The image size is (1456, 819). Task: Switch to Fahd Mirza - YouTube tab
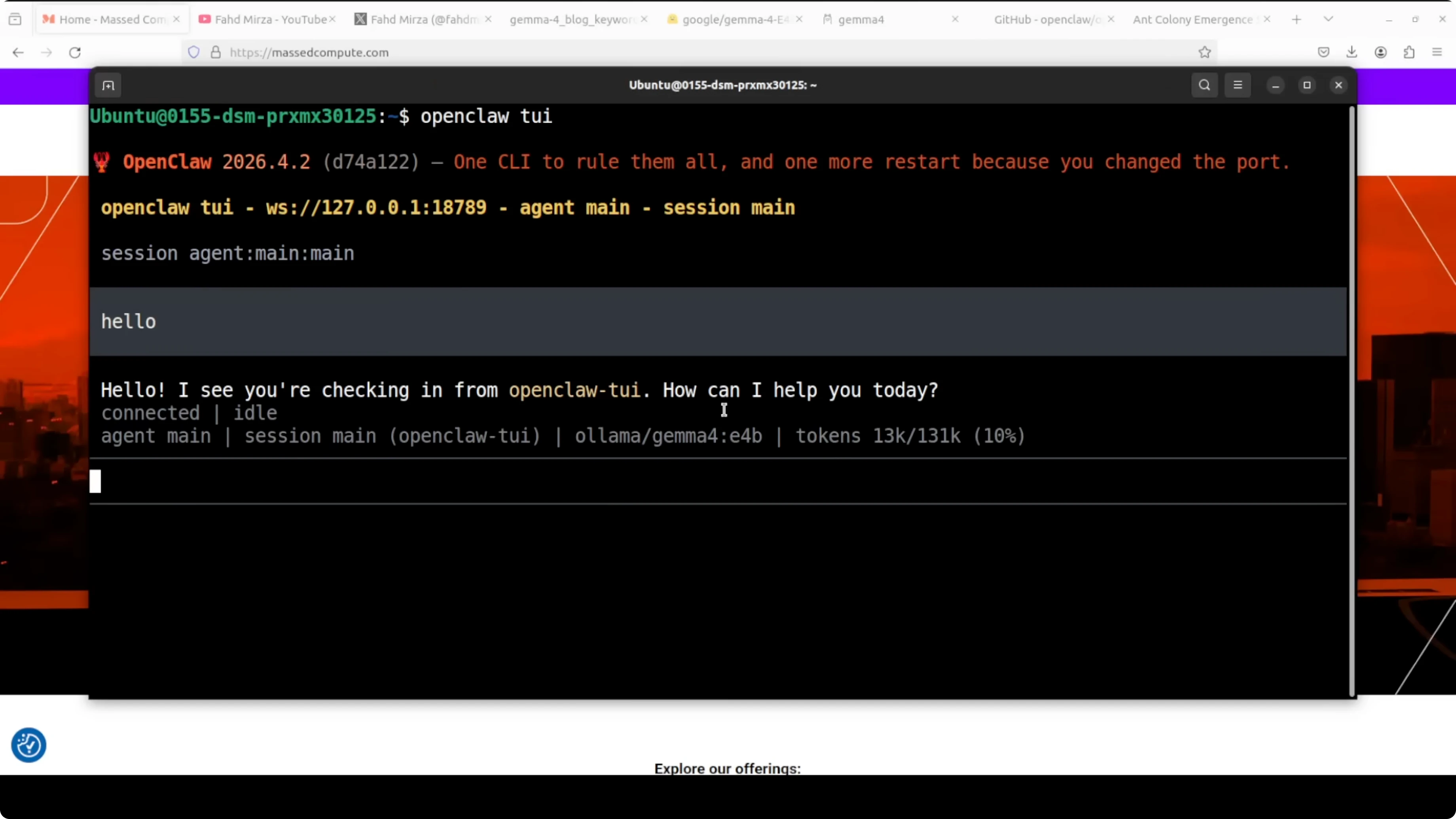(x=265, y=19)
